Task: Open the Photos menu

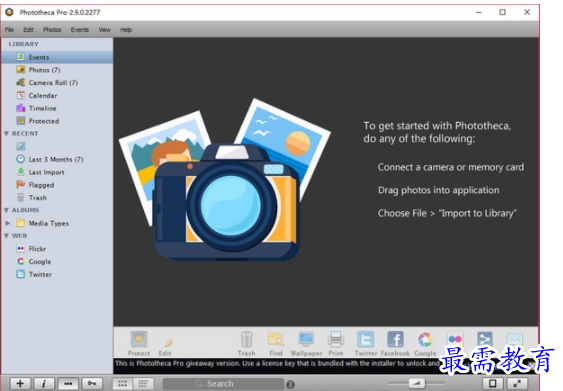Action: click(52, 30)
